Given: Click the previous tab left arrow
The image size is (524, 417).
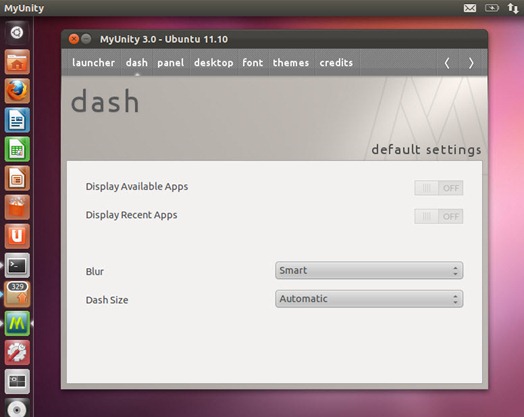Looking at the screenshot, I should [x=447, y=63].
